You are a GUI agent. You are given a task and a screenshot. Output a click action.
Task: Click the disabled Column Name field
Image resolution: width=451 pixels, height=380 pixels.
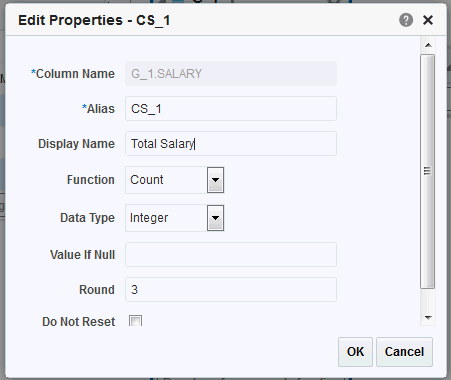pyautogui.click(x=231, y=74)
